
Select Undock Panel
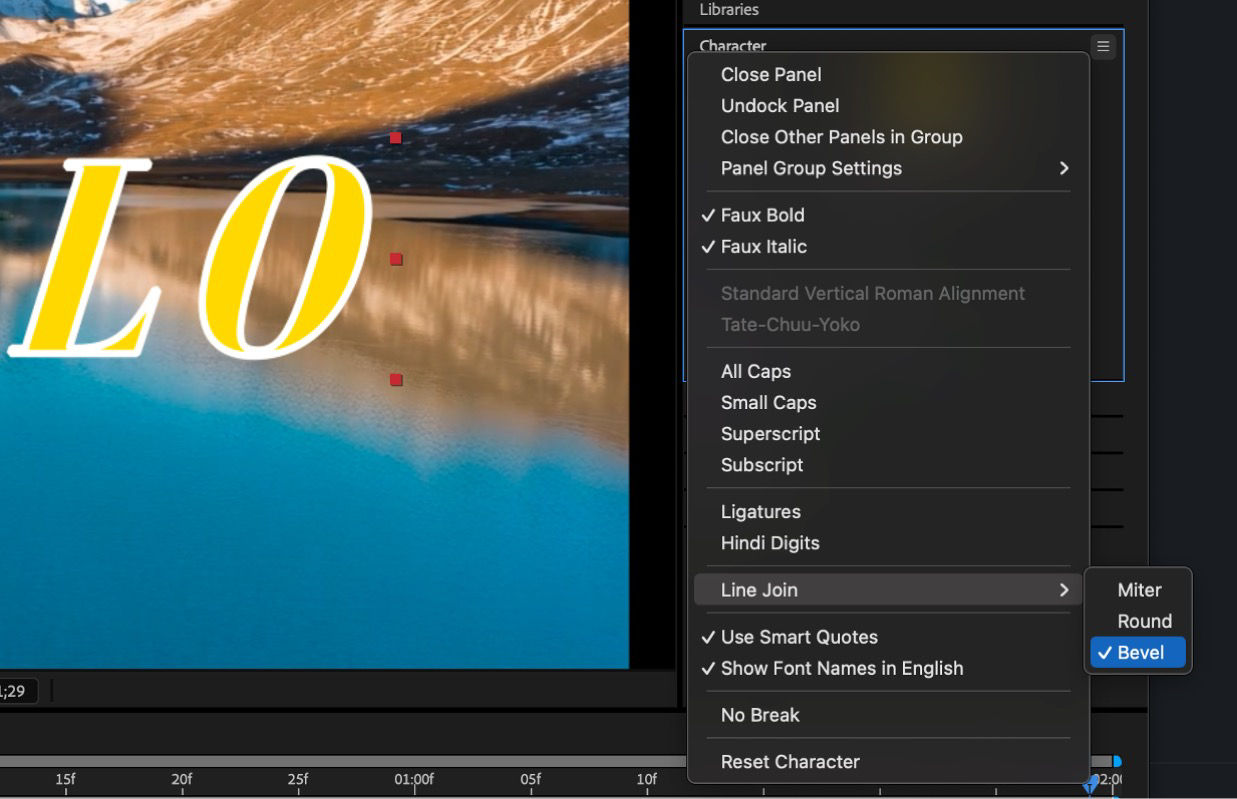[x=780, y=105]
